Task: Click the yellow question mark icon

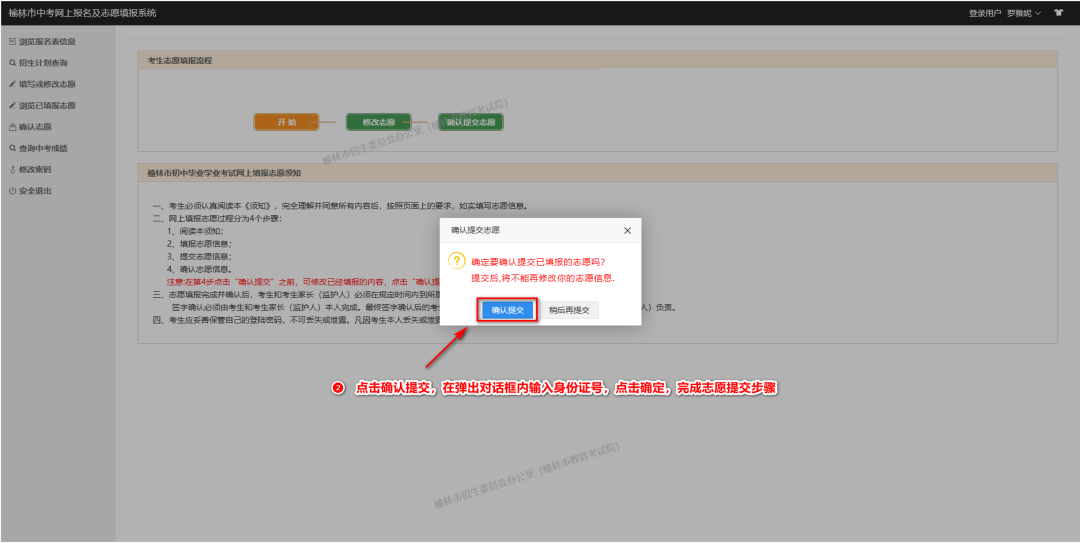Action: (x=456, y=260)
